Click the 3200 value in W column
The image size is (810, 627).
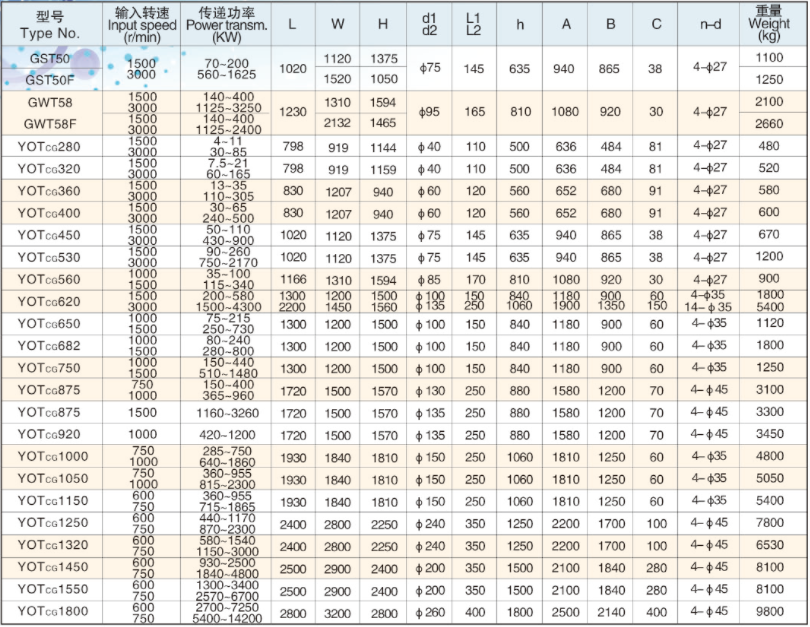(x=338, y=614)
